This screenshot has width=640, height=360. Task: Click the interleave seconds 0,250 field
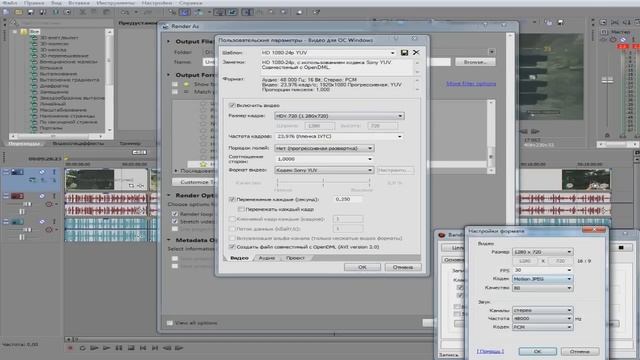pyautogui.click(x=348, y=200)
